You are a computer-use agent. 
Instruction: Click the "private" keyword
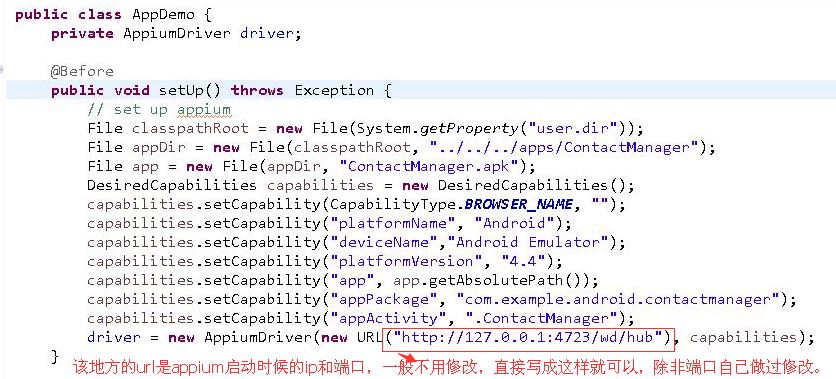click(x=82, y=34)
